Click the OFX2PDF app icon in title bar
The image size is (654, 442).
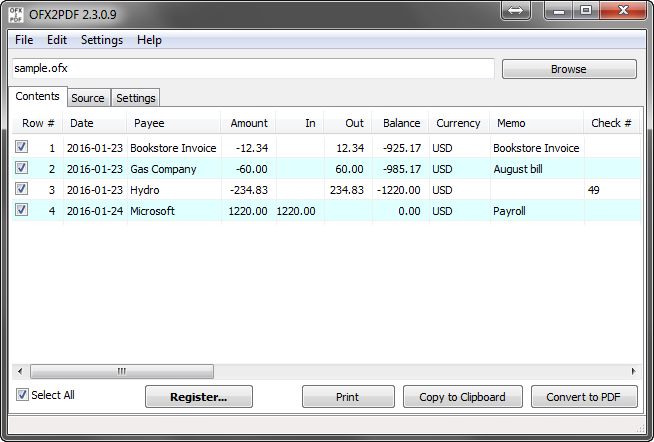point(16,15)
